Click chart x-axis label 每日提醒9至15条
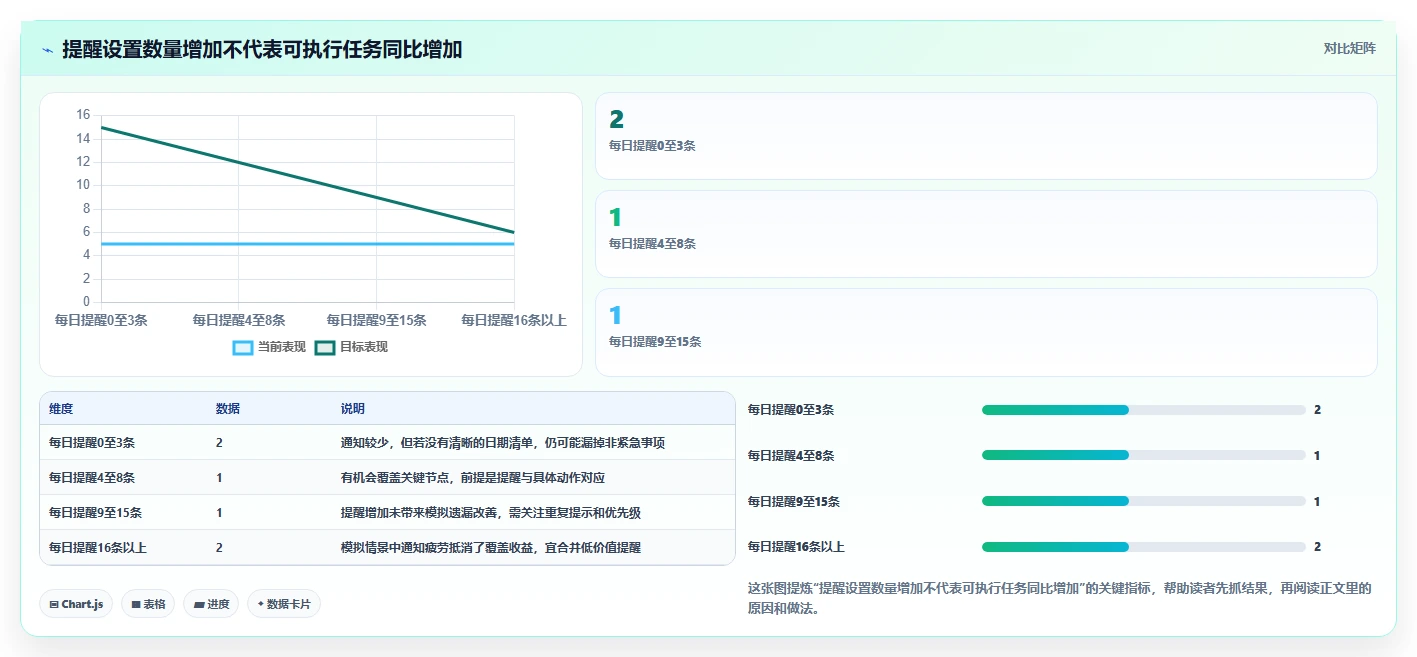Screen dimensions: 1417x657 [x=377, y=320]
